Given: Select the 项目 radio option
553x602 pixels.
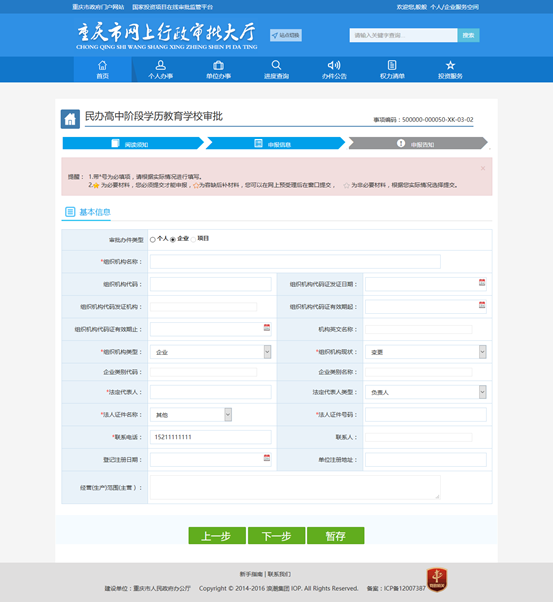Looking at the screenshot, I should pyautogui.click(x=193, y=240).
